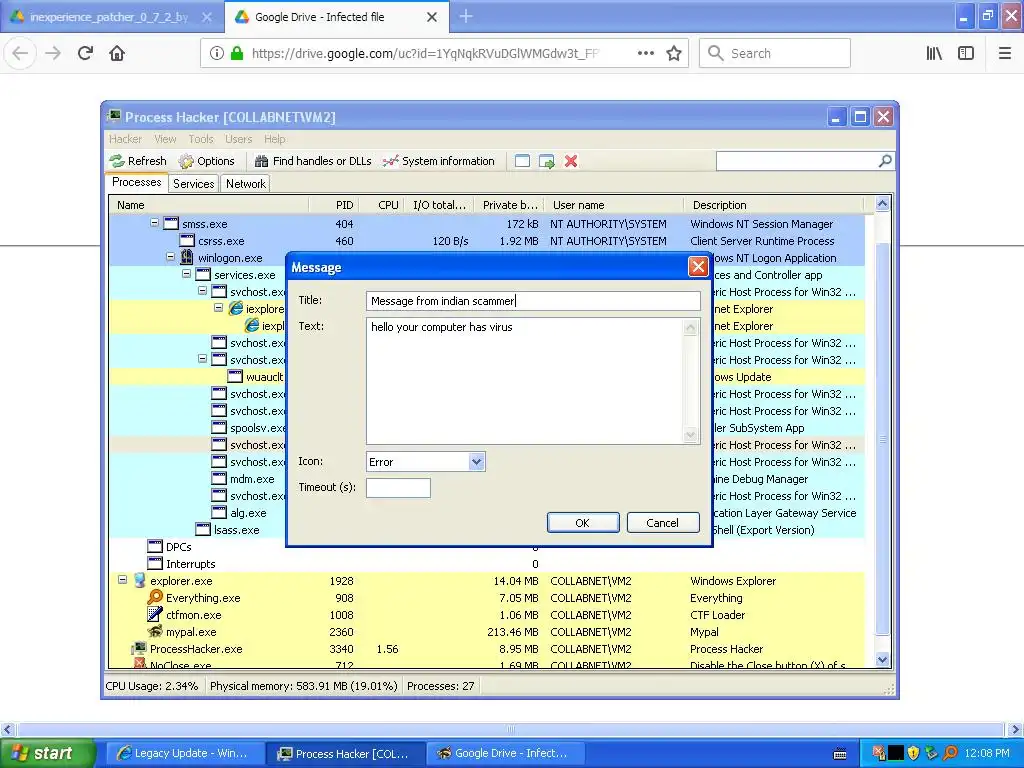Image resolution: width=1024 pixels, height=768 pixels.
Task: Click the Windows start button
Action: [x=47, y=753]
